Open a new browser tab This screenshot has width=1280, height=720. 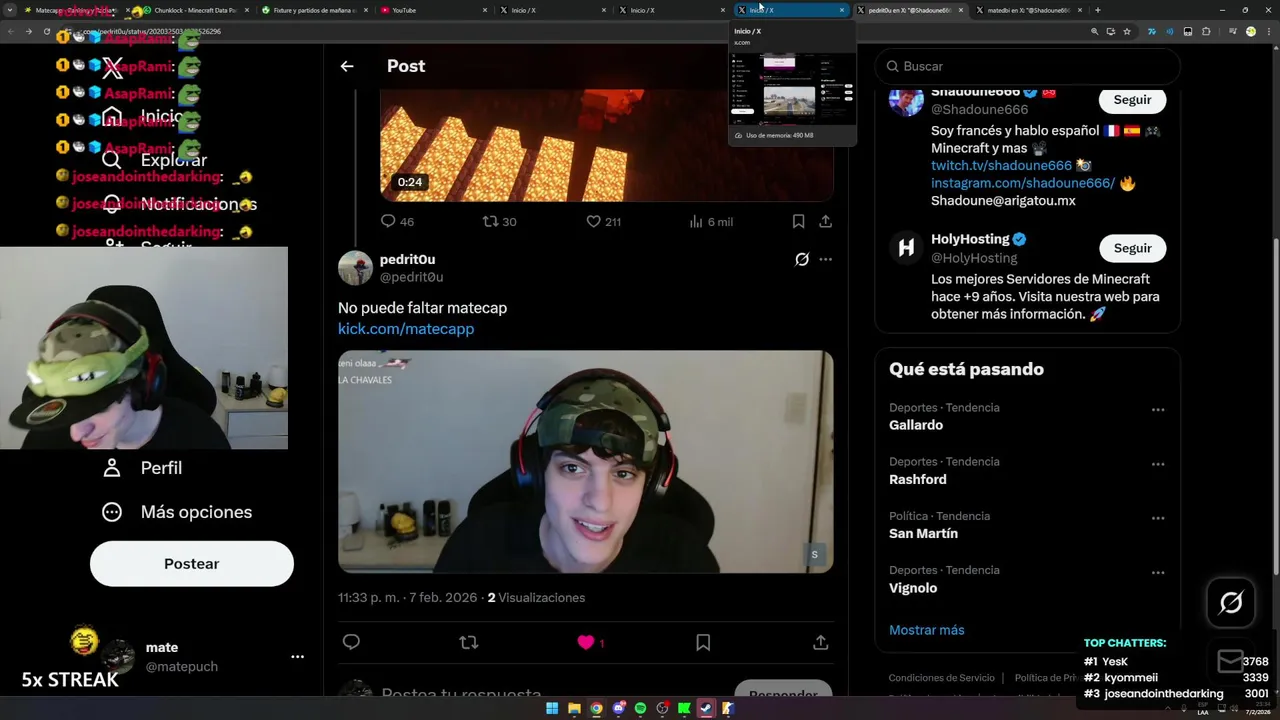1098,10
